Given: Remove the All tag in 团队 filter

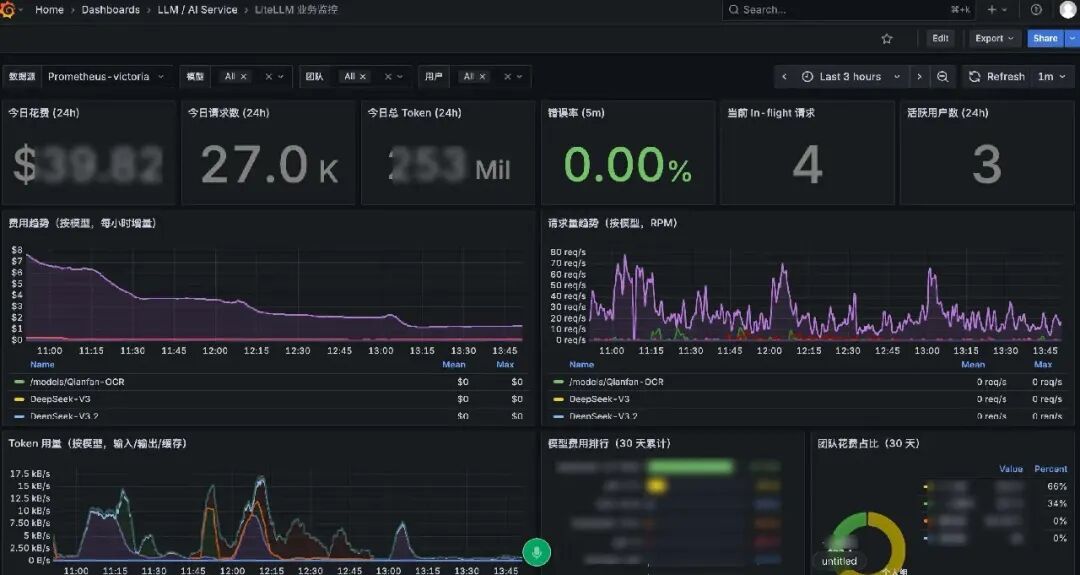Looking at the screenshot, I should (x=362, y=76).
